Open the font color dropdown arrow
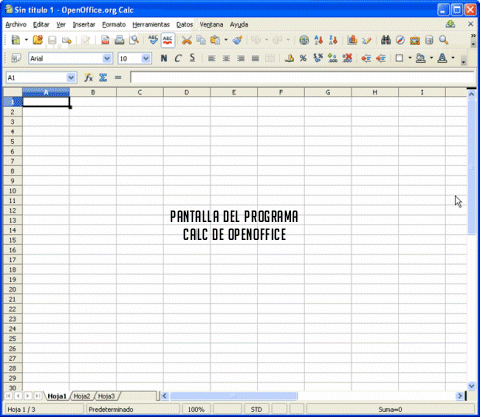Screen dimensions: 480x417 (453, 59)
